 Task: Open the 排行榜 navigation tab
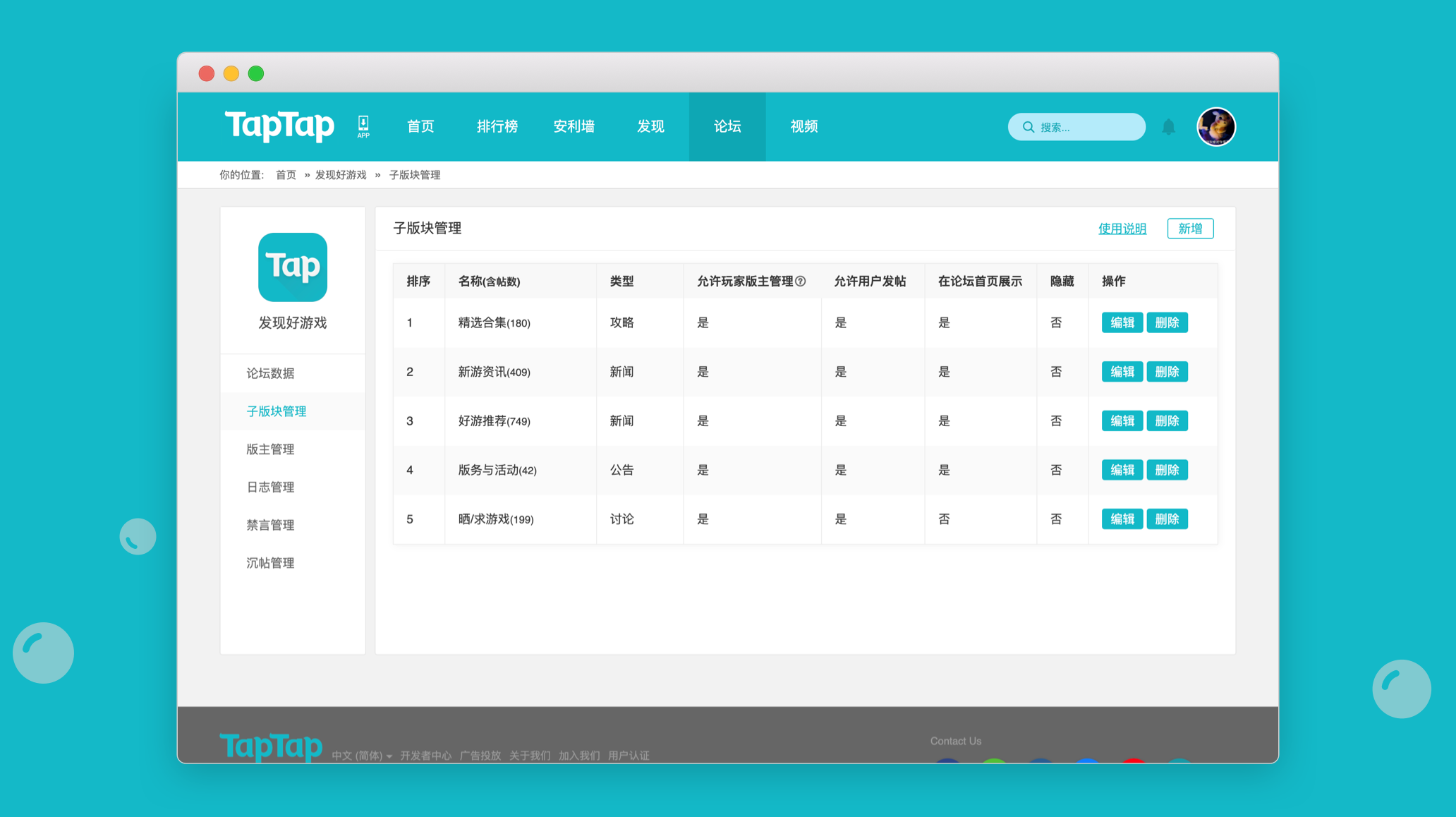[x=497, y=126]
